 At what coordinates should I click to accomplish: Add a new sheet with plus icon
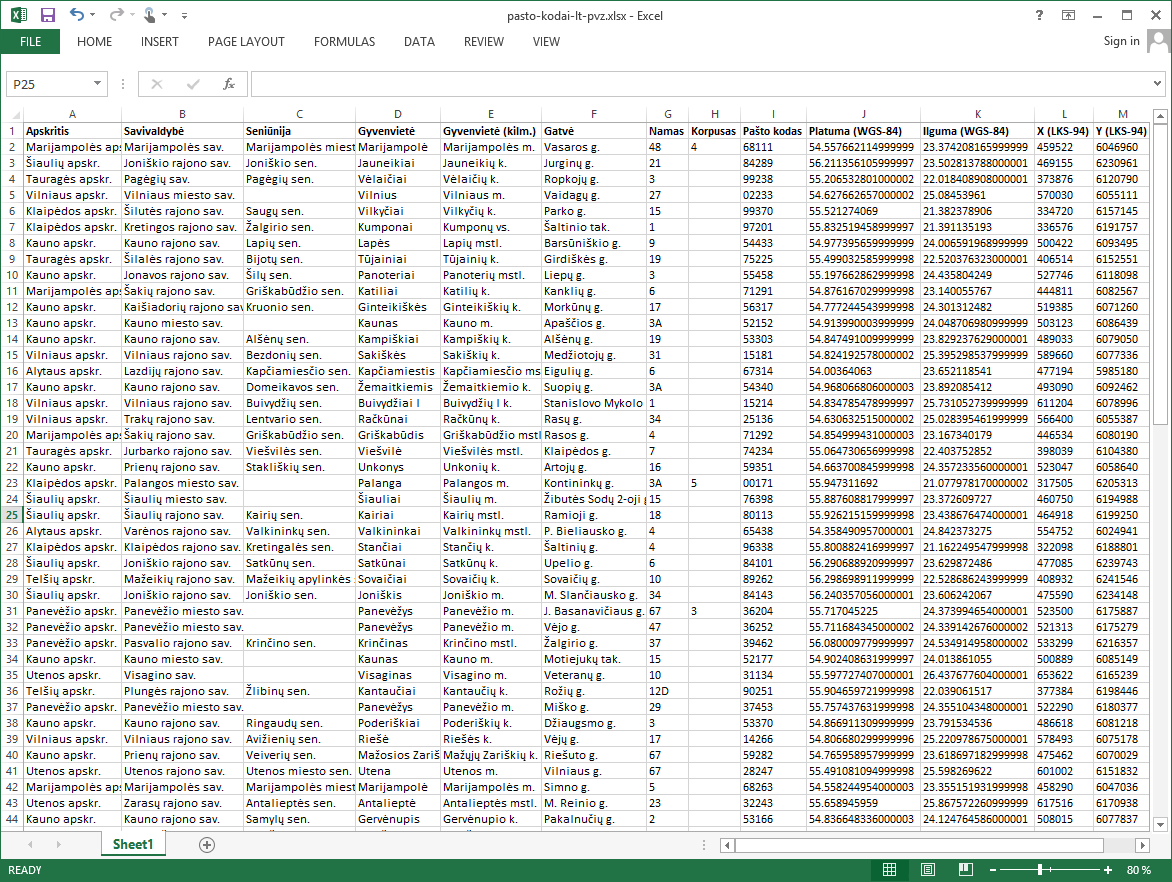207,845
